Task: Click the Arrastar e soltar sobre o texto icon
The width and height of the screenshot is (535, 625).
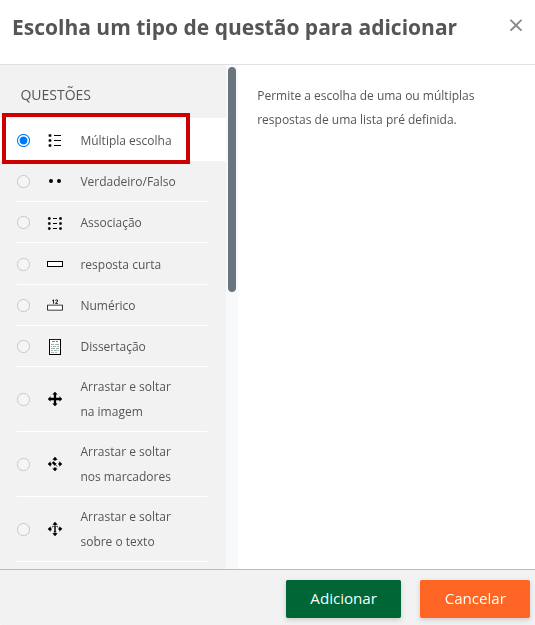Action: pos(55,529)
